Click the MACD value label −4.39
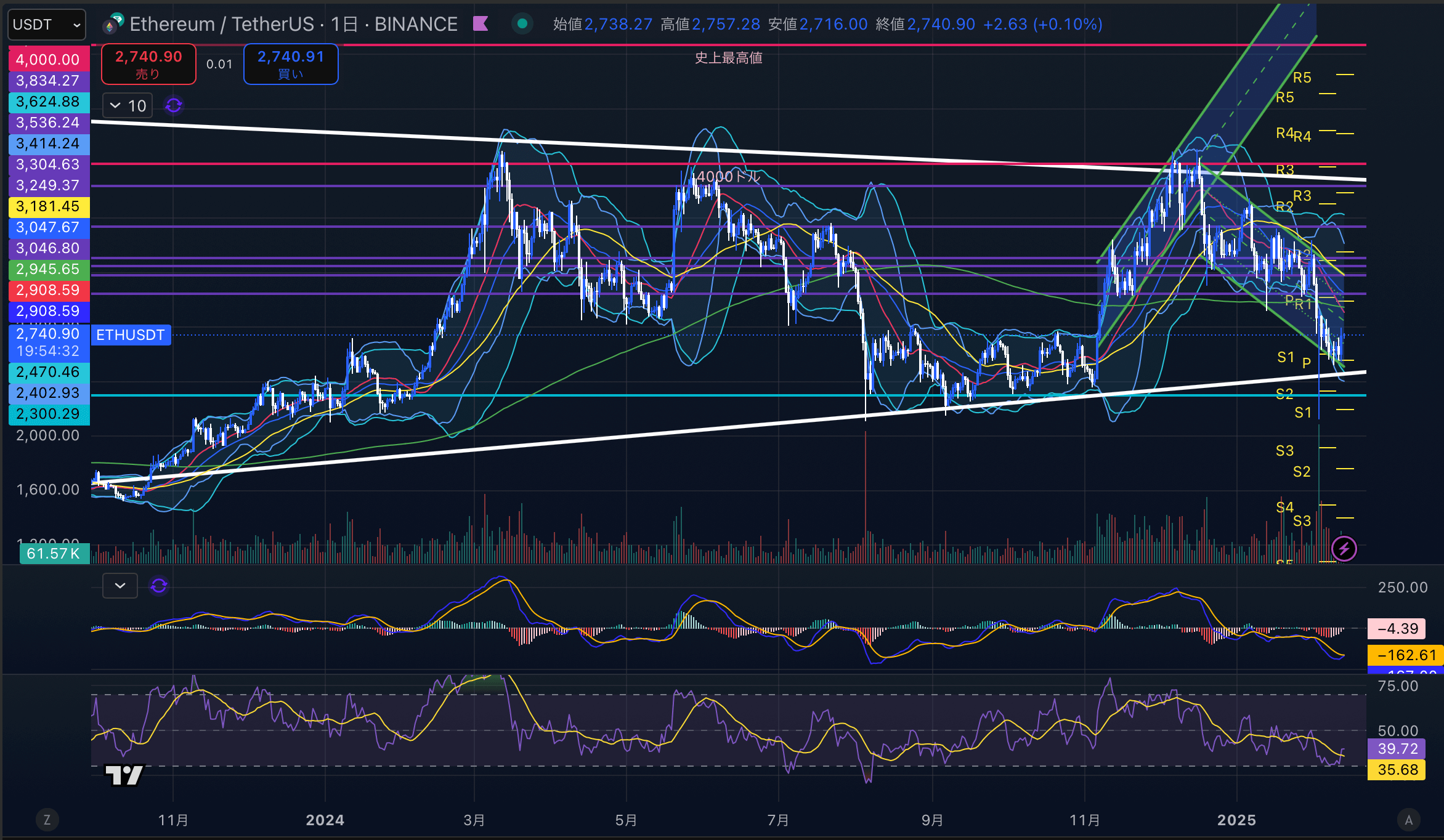This screenshot has width=1444, height=840. coord(1397,629)
